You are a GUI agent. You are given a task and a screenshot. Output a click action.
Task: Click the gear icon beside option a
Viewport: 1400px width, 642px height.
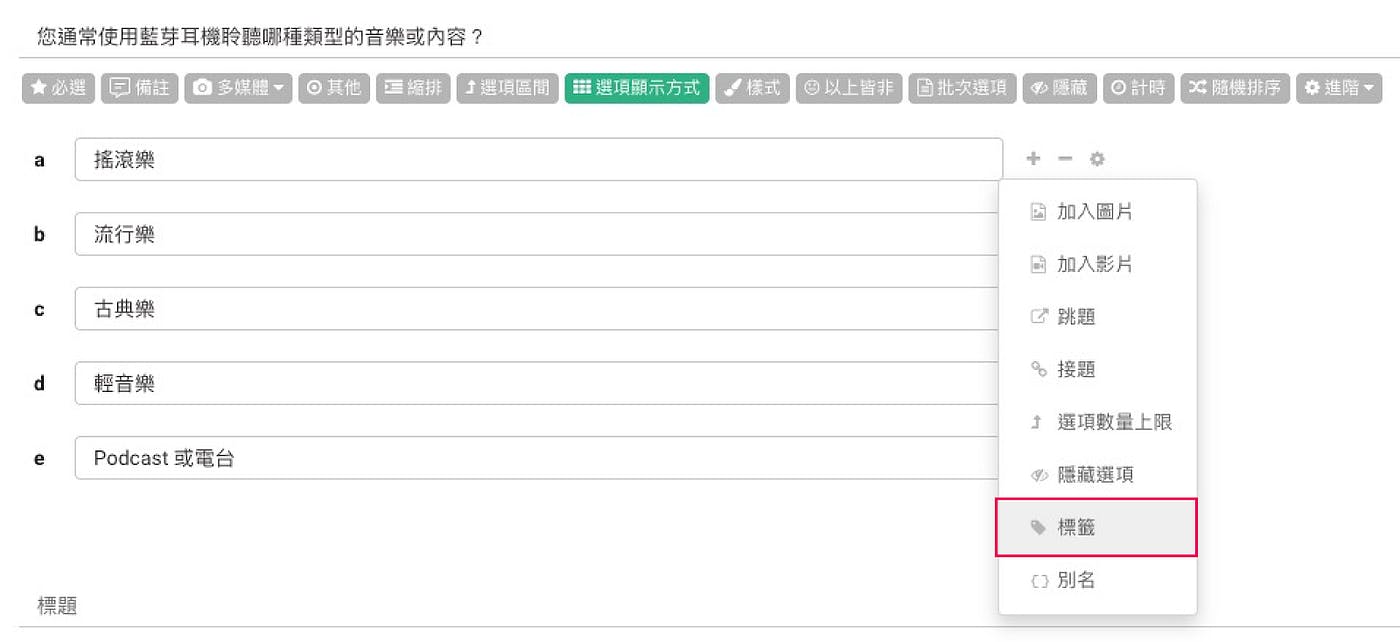(x=1097, y=159)
